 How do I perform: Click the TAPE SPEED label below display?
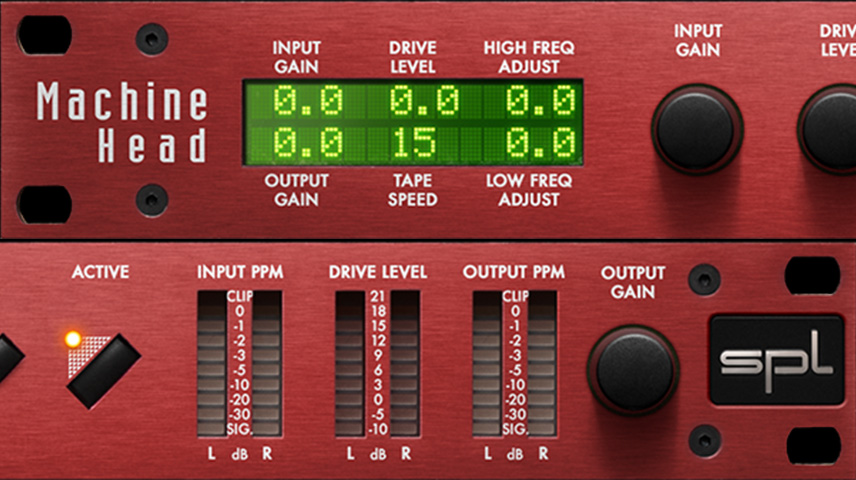(x=413, y=190)
